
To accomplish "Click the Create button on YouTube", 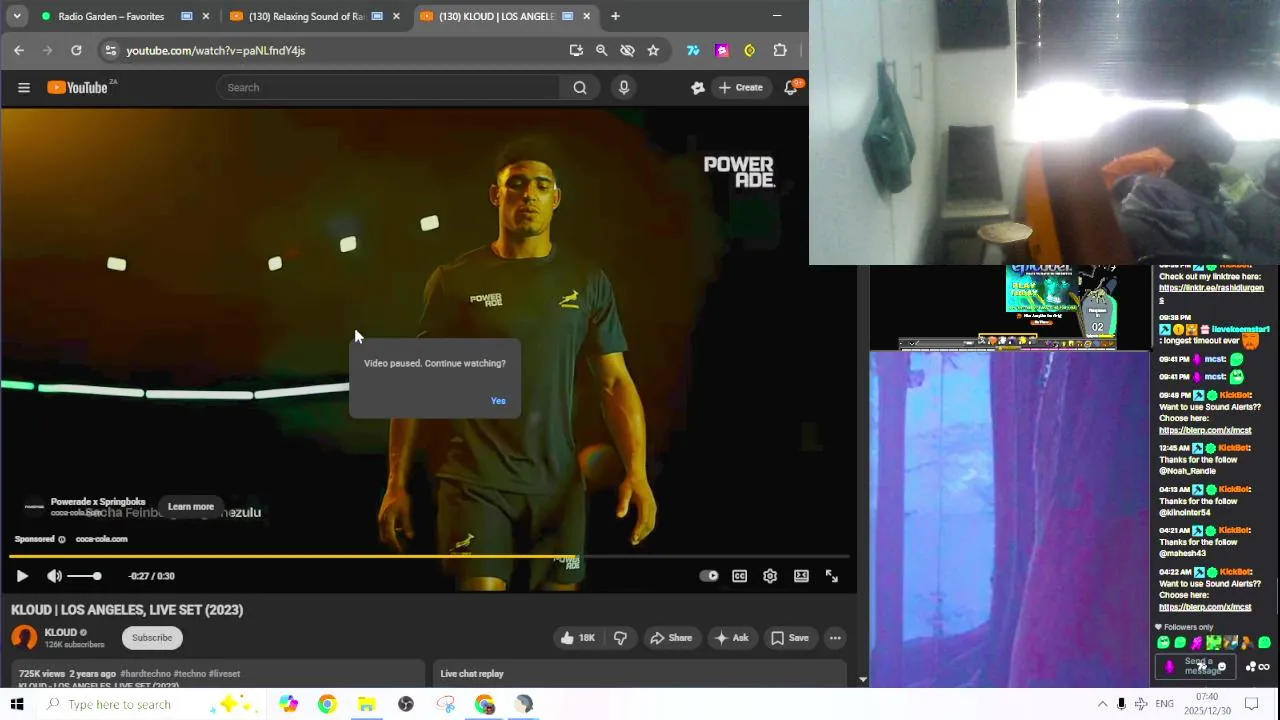I will (x=740, y=88).
